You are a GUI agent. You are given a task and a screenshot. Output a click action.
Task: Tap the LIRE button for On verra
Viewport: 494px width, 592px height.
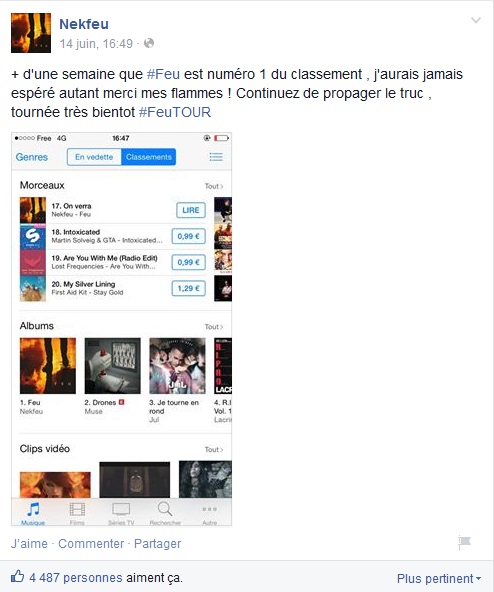tap(191, 210)
